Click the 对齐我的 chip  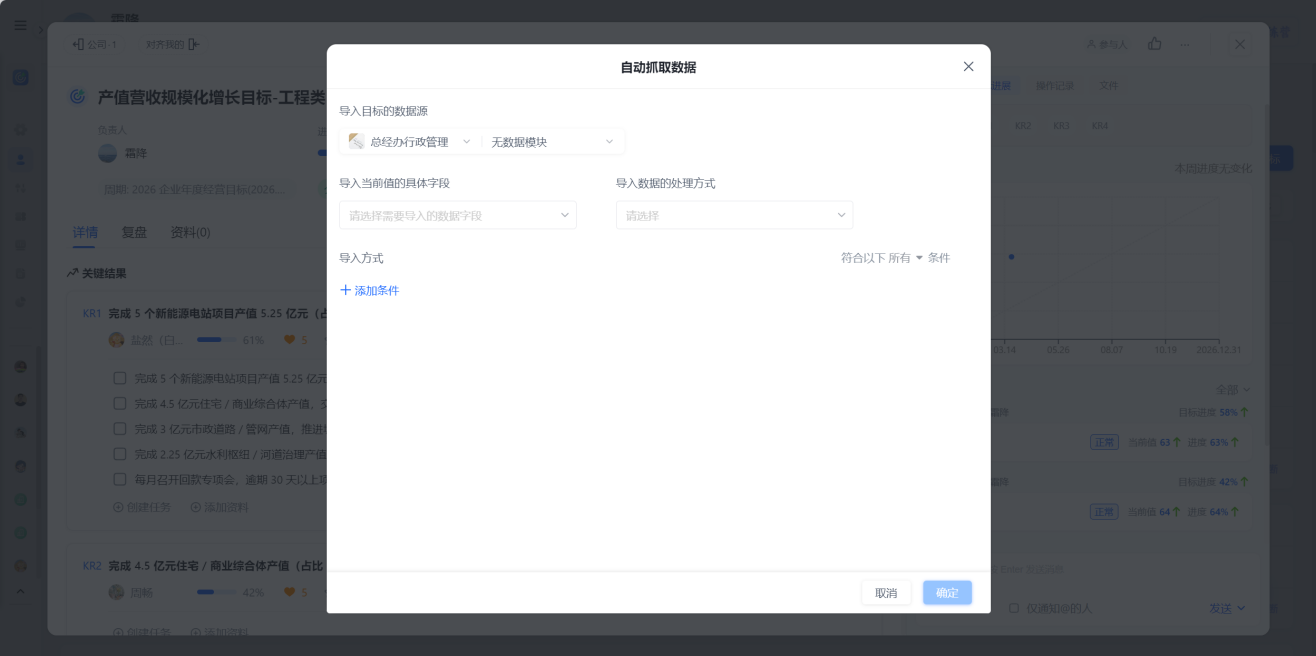click(x=173, y=44)
